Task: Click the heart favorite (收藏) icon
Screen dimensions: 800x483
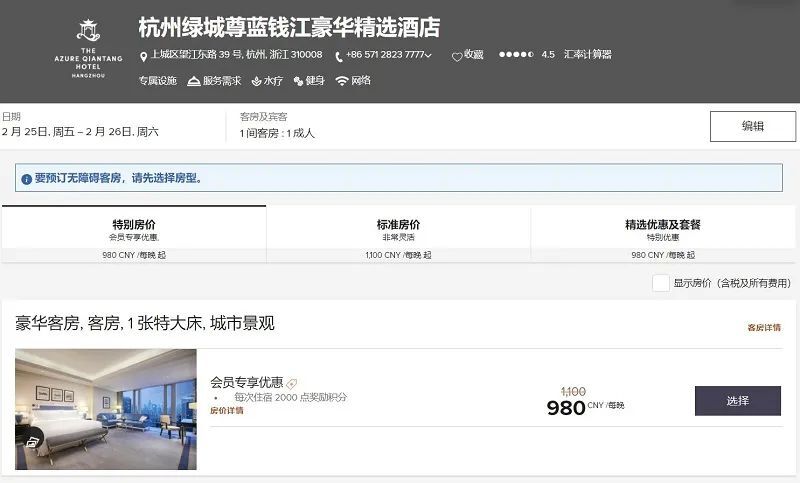Action: (457, 56)
